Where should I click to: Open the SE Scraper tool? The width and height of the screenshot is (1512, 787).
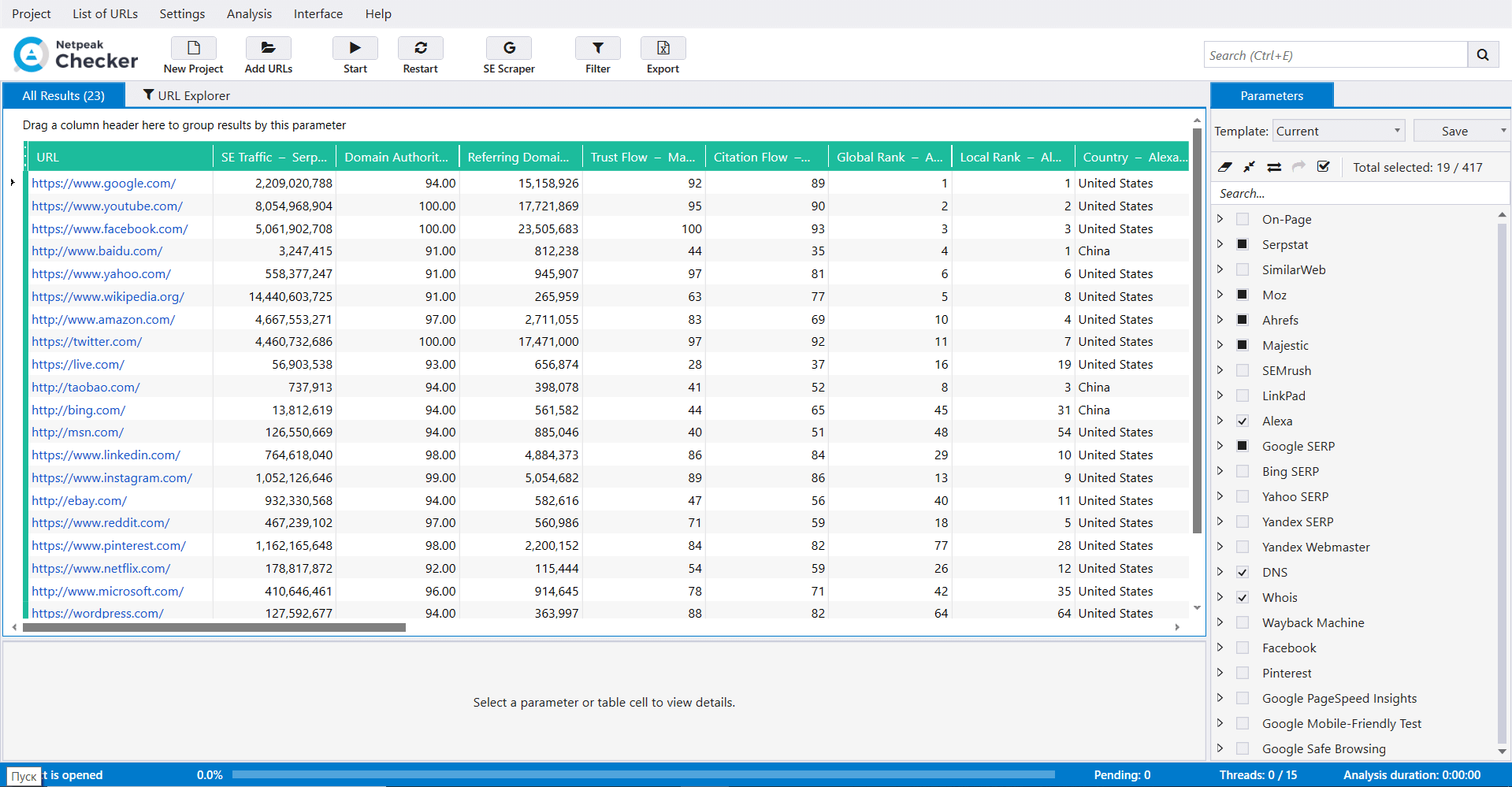point(509,48)
